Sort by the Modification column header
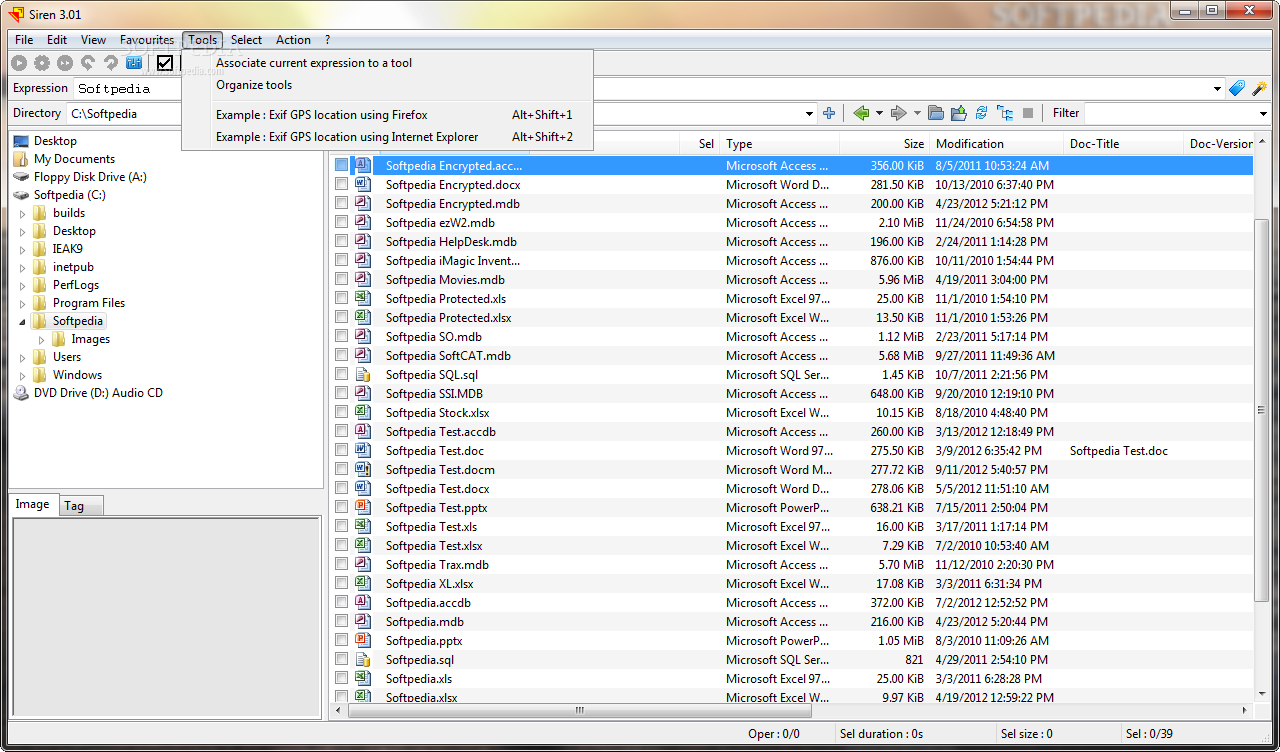 (996, 144)
